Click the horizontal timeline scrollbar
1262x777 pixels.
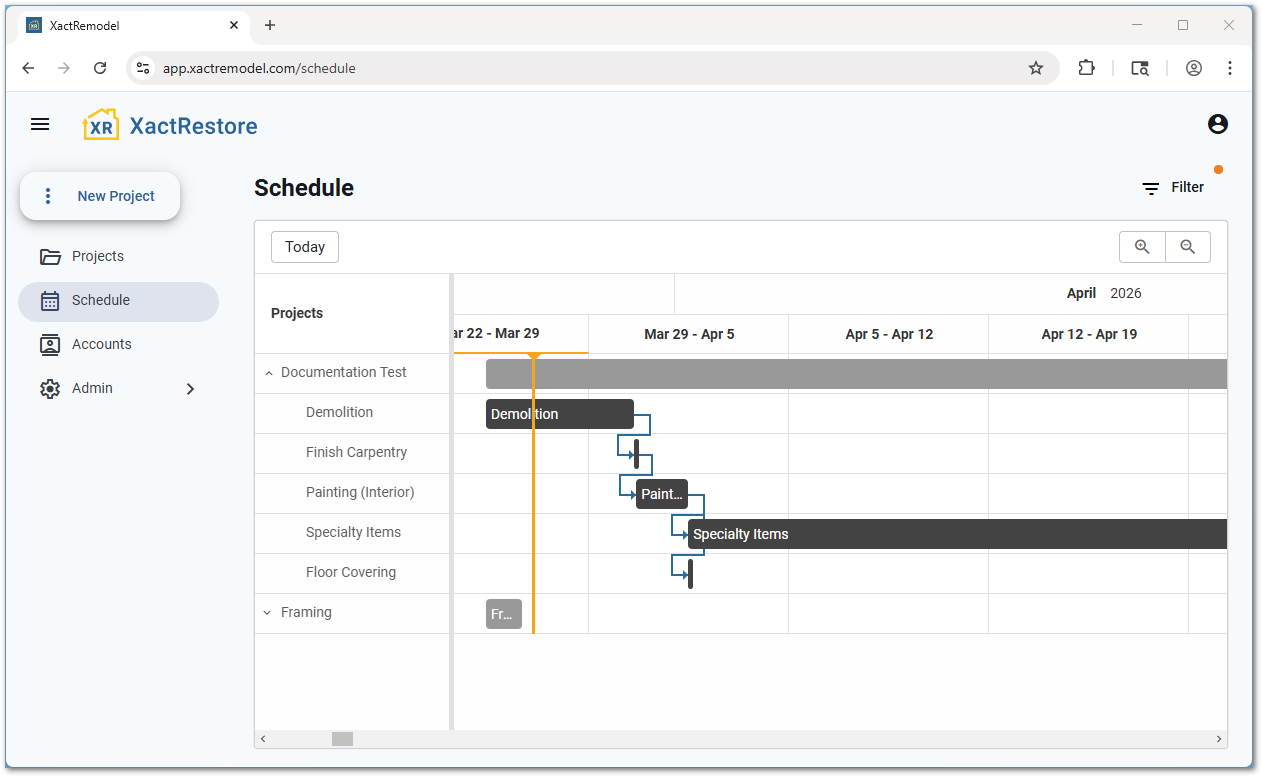(342, 738)
